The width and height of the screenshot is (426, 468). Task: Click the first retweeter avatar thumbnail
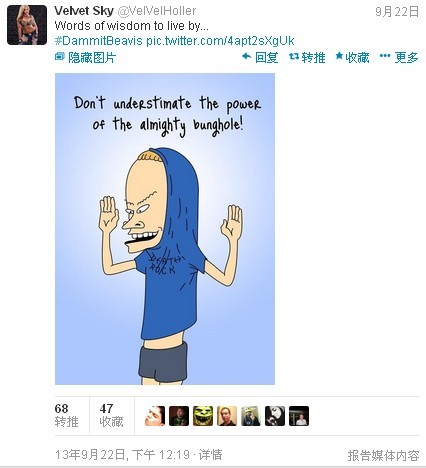tap(155, 416)
